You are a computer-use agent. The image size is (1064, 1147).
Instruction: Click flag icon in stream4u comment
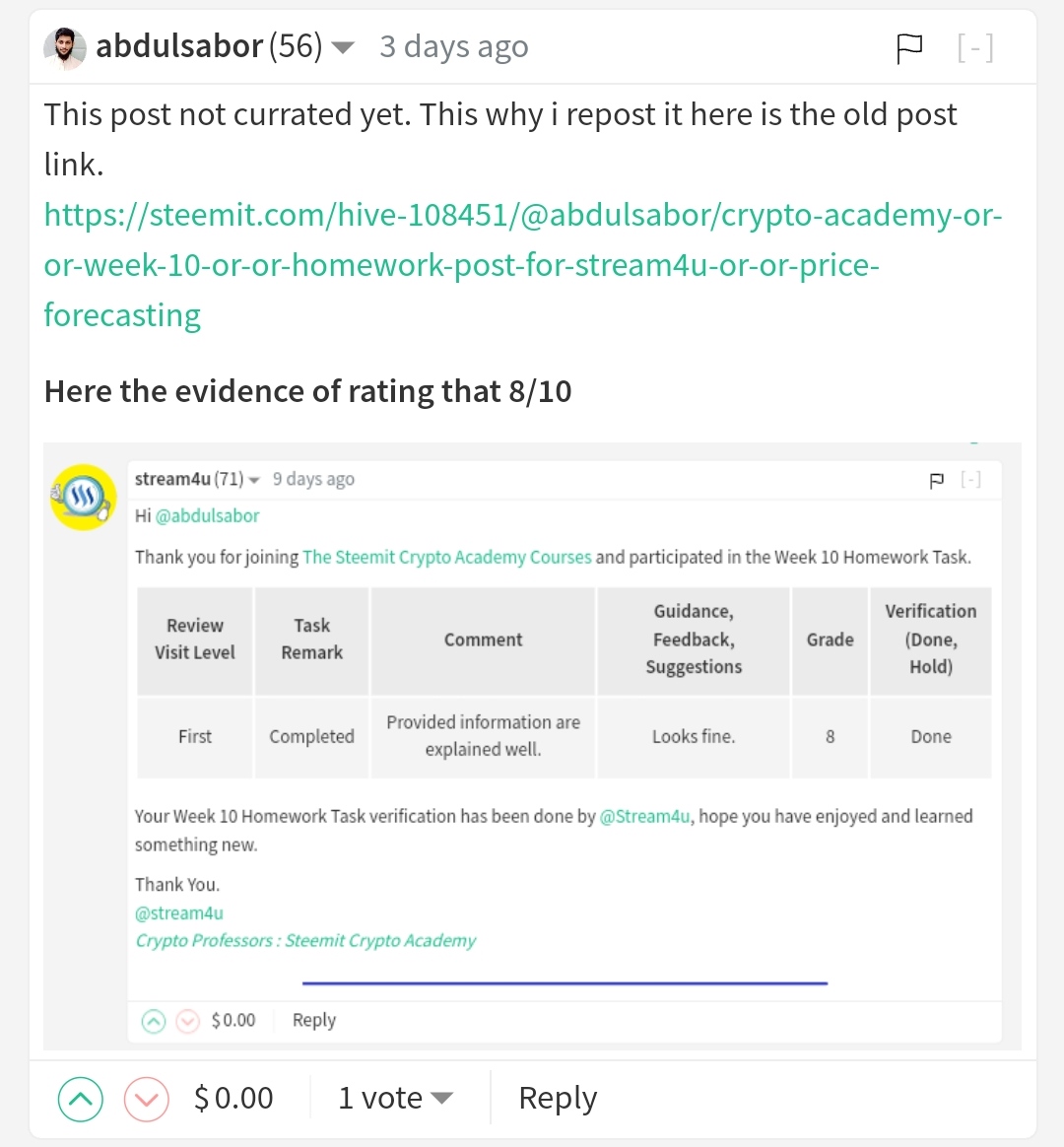click(936, 481)
